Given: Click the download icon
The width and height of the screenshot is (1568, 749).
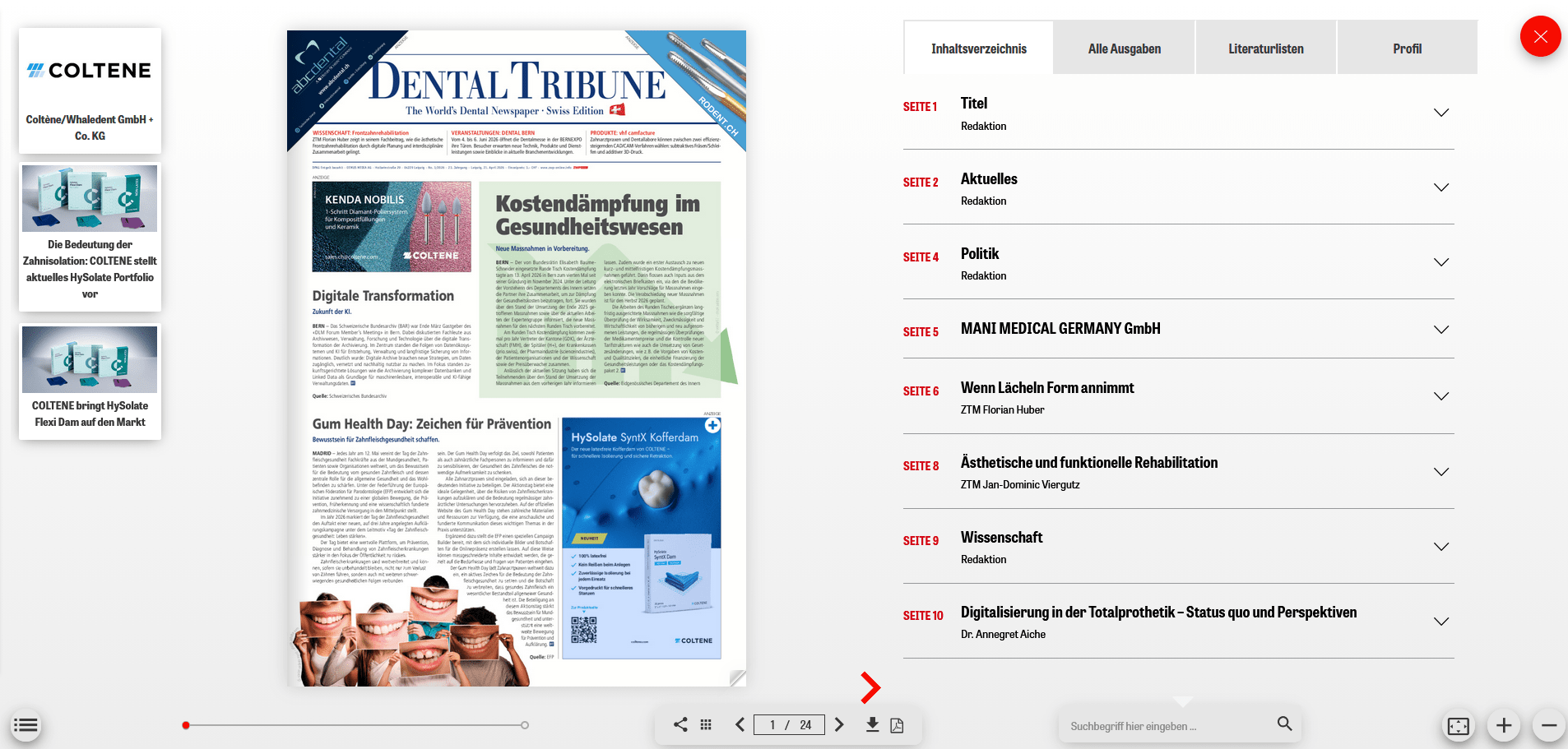Looking at the screenshot, I should tap(872, 724).
